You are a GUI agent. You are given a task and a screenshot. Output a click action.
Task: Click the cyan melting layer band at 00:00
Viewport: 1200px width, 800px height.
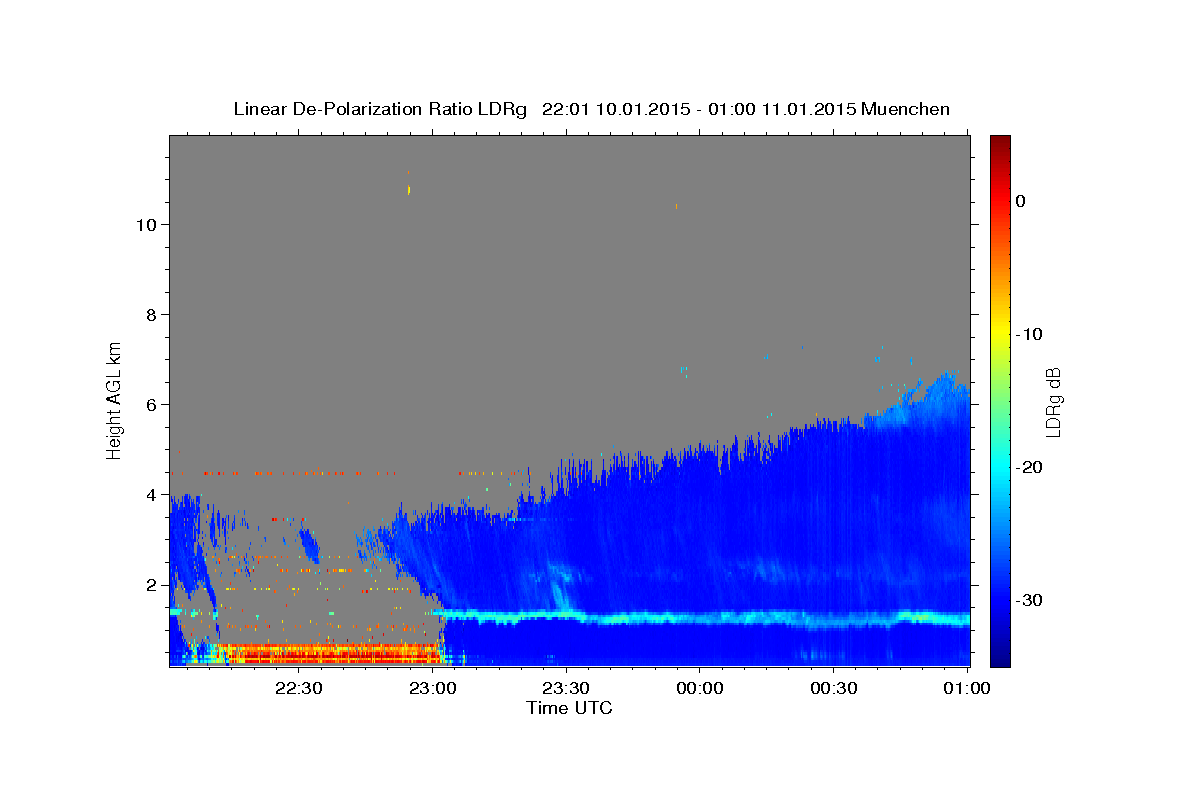[699, 618]
